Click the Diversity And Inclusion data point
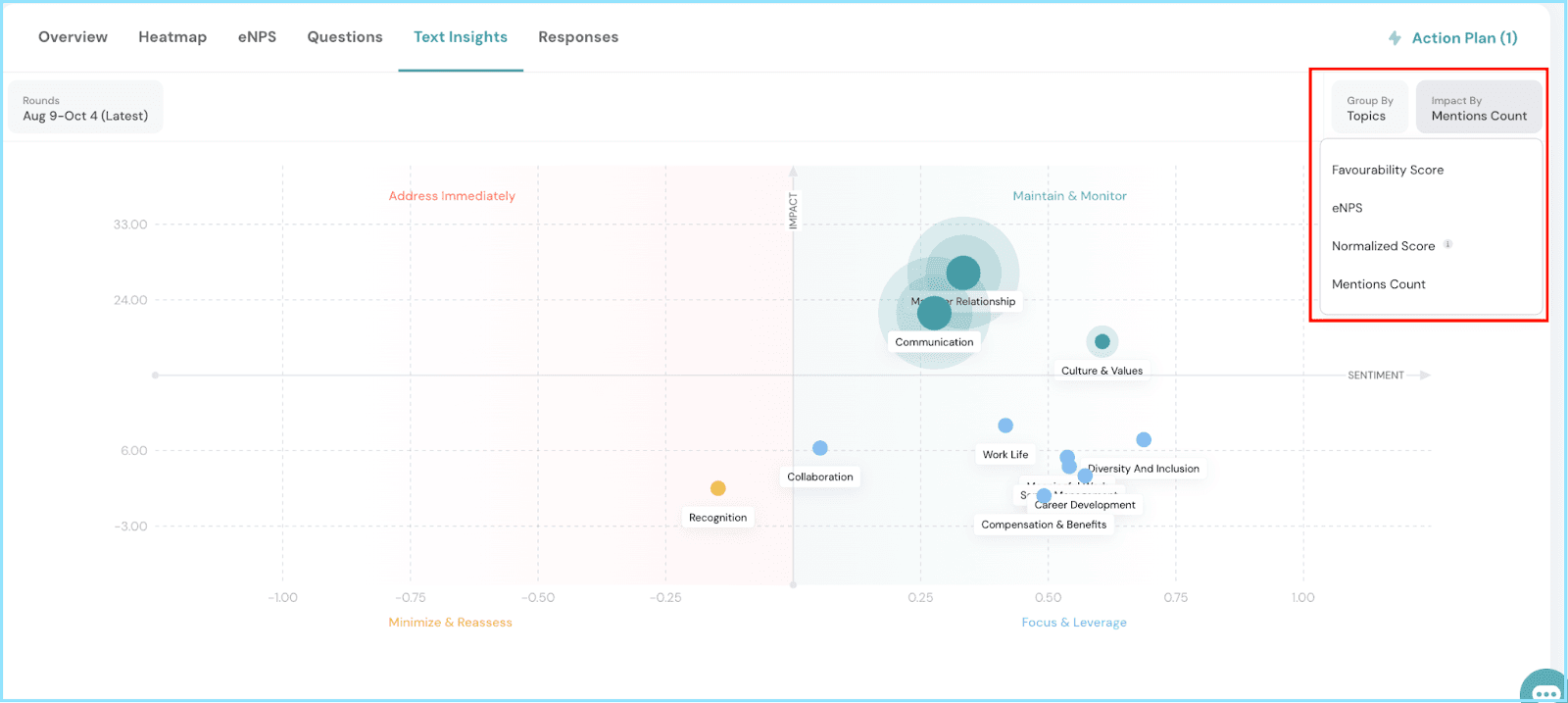1568x703 pixels. [1144, 440]
